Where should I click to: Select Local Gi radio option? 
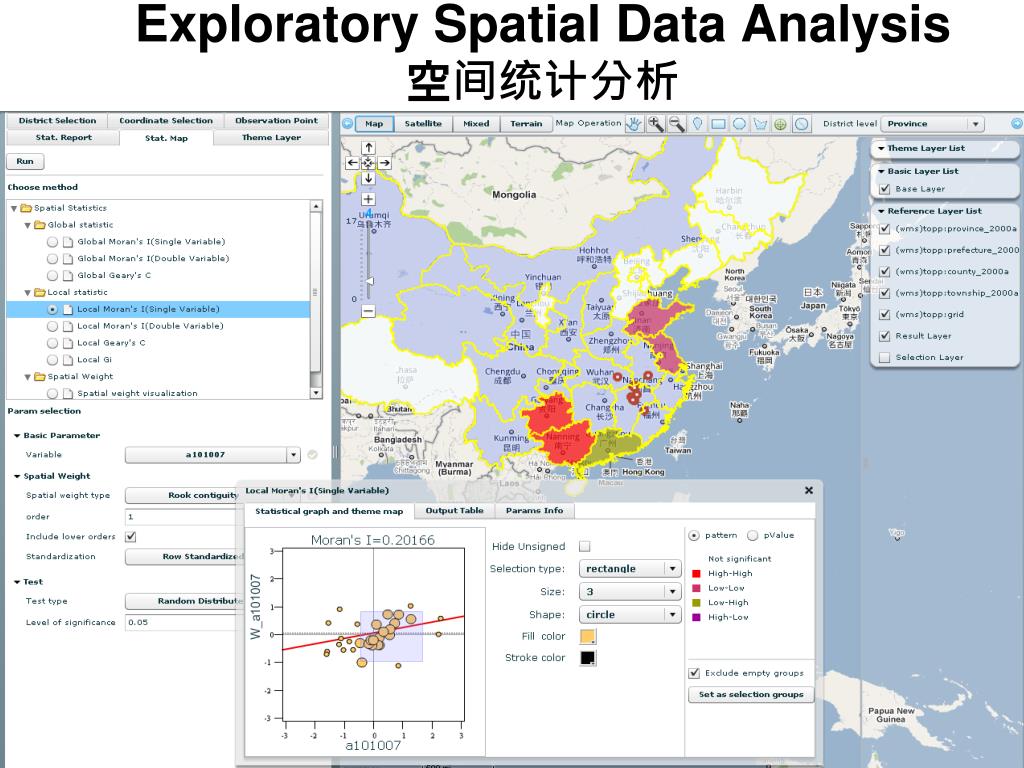(x=52, y=360)
